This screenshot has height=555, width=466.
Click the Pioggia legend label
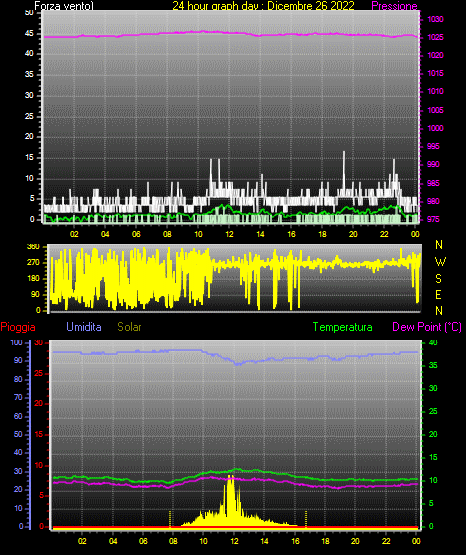pyautogui.click(x=18, y=327)
